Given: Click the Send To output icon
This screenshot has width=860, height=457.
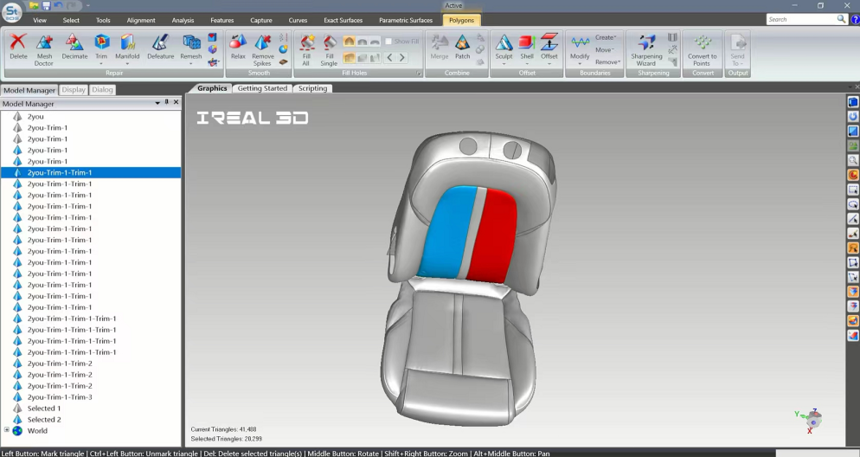Looking at the screenshot, I should click(x=738, y=43).
